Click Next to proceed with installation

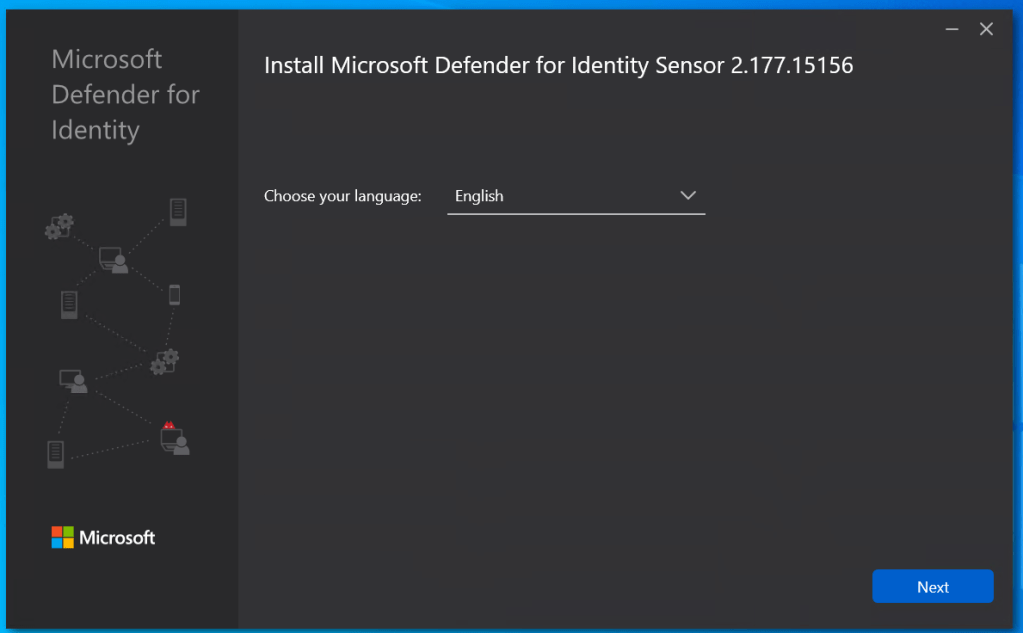click(x=932, y=586)
